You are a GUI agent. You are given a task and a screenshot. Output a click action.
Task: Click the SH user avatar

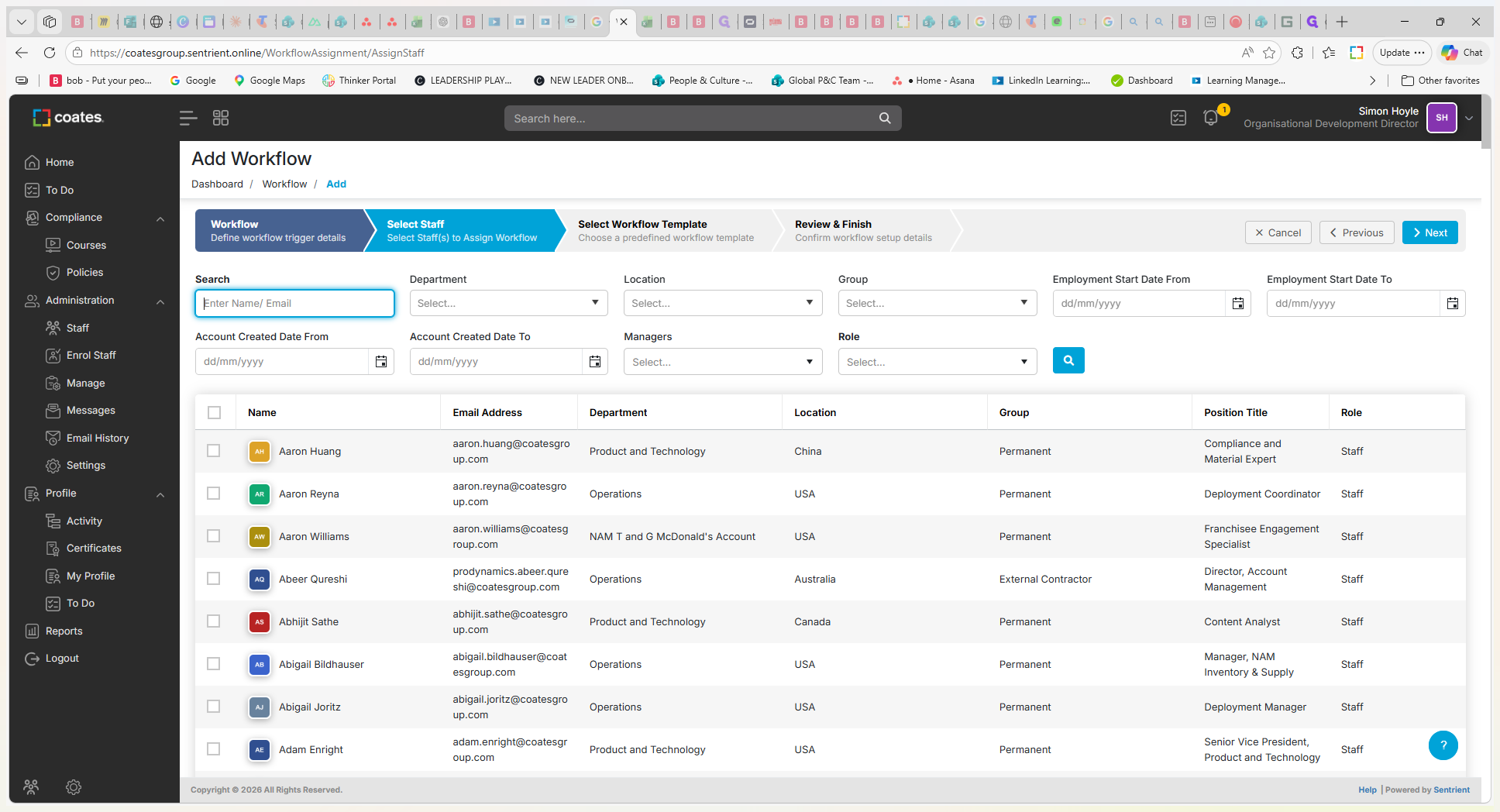tap(1442, 118)
